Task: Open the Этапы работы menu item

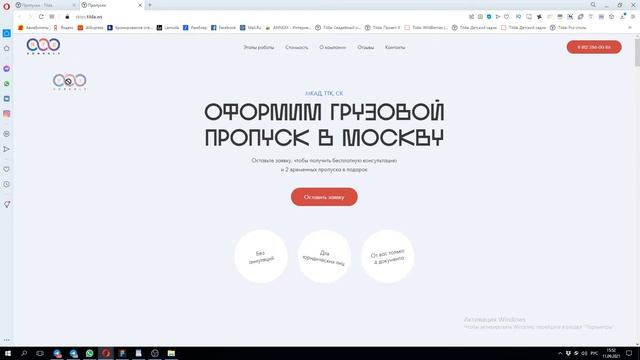Action: click(x=259, y=47)
